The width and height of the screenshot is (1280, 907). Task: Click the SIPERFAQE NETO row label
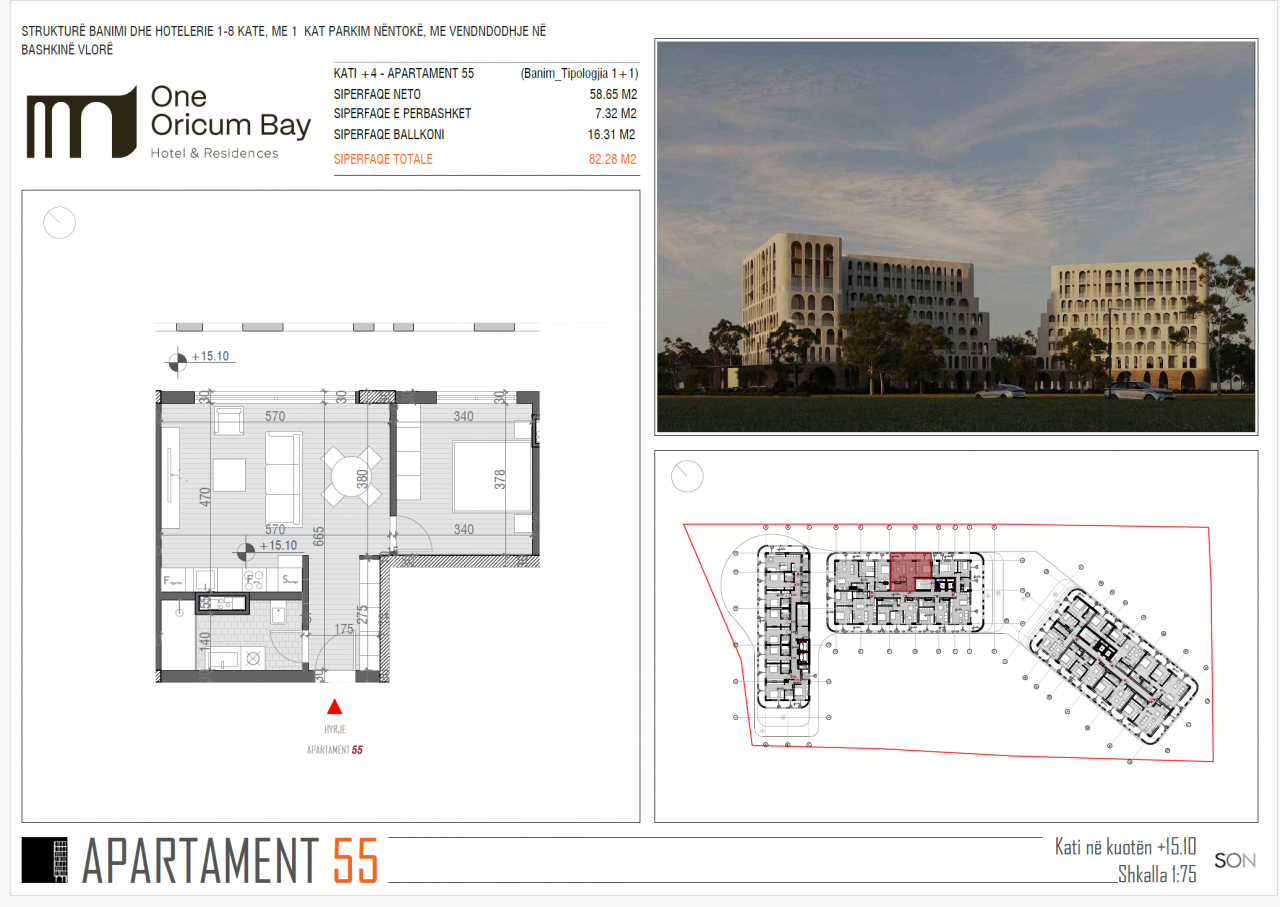click(377, 94)
